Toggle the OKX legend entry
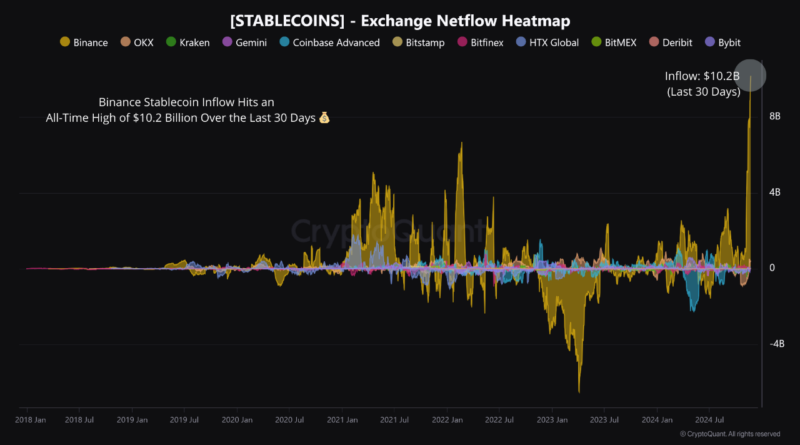Image resolution: width=800 pixels, height=445 pixels. point(126,43)
